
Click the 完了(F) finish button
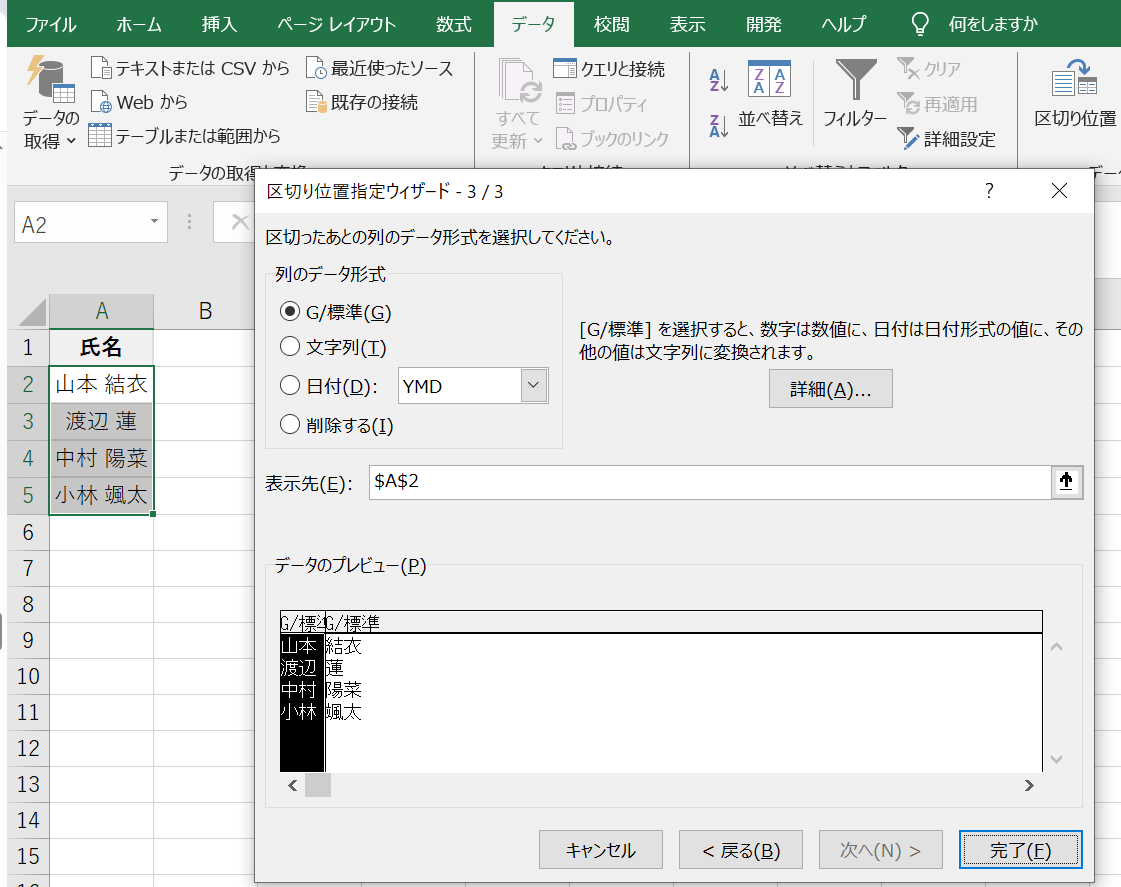pyautogui.click(x=1020, y=850)
